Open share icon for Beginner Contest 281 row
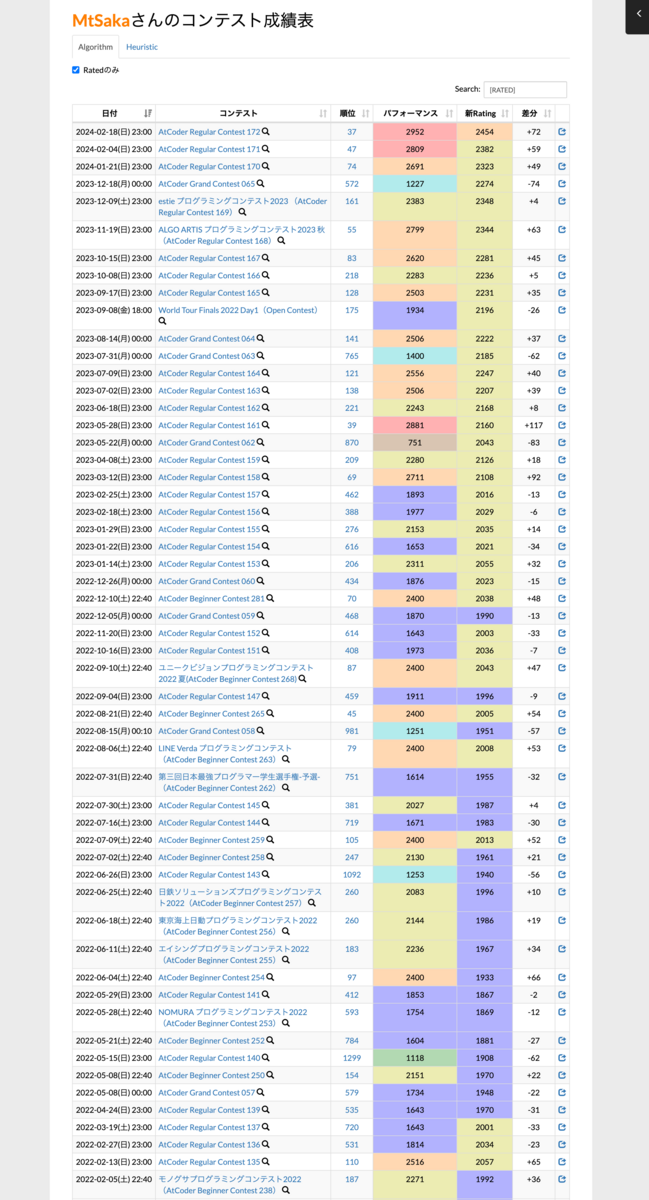 click(x=562, y=598)
